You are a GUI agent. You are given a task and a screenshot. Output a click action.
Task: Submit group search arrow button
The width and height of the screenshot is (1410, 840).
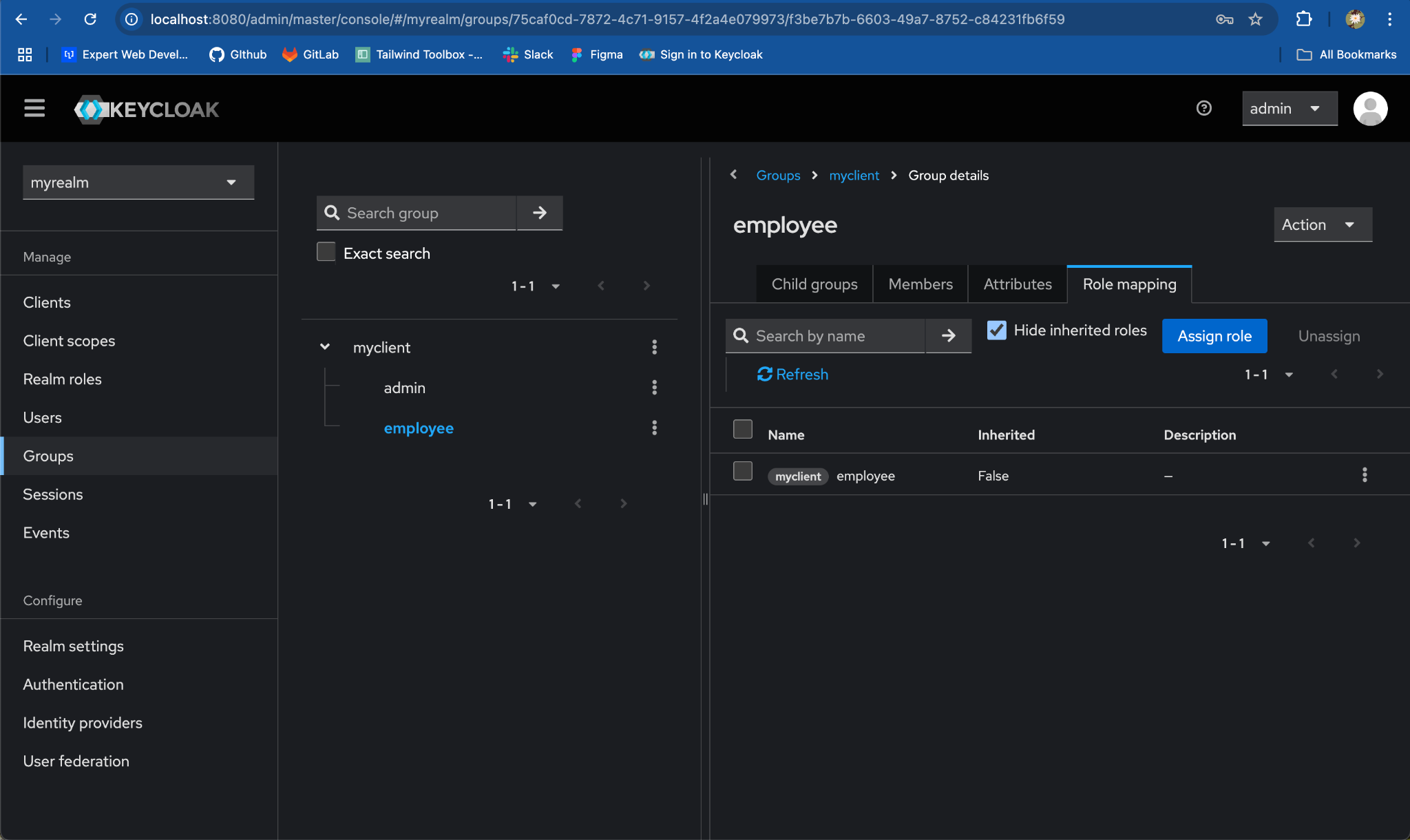[x=540, y=213]
